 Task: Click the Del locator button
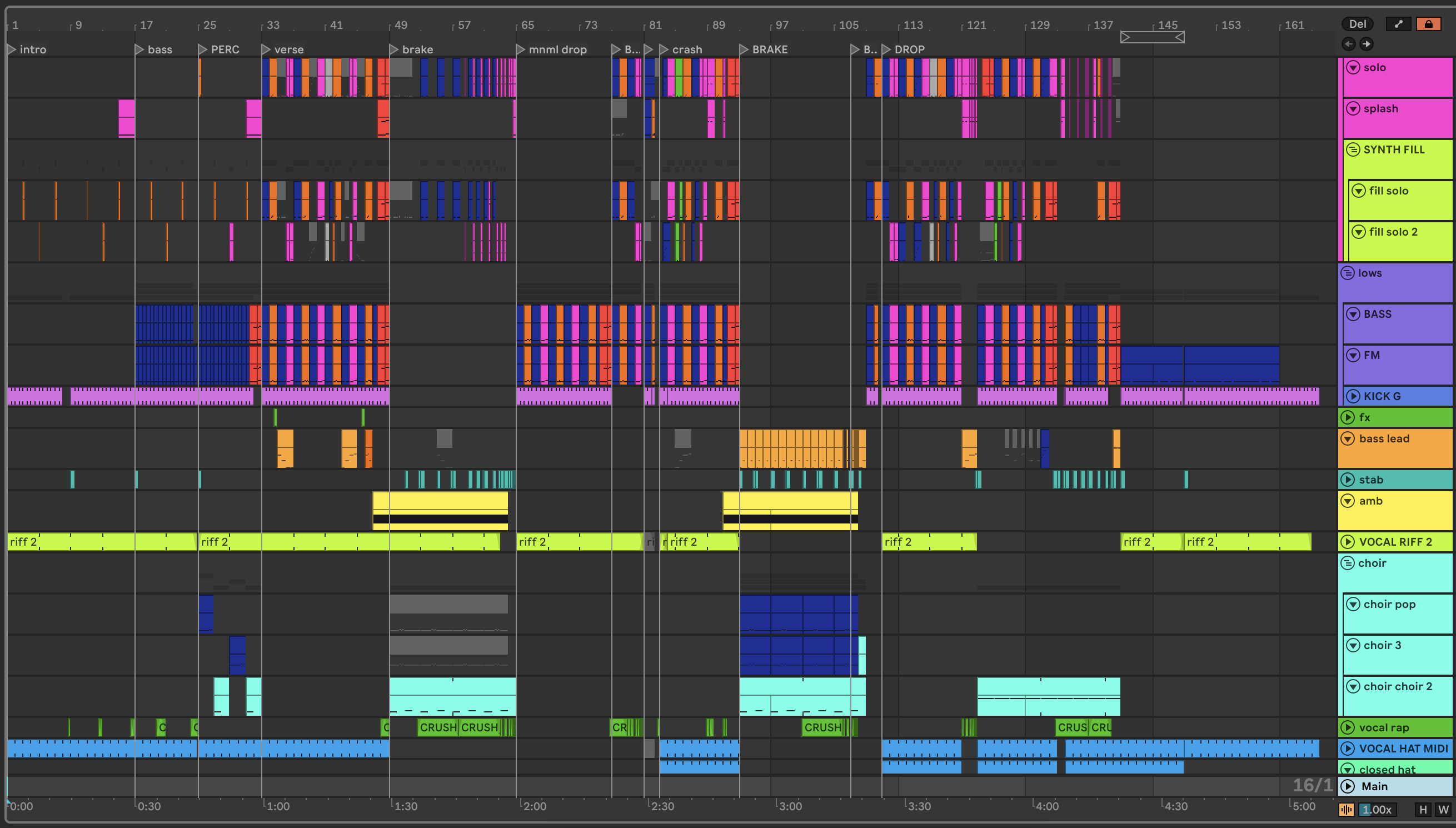coord(1358,24)
